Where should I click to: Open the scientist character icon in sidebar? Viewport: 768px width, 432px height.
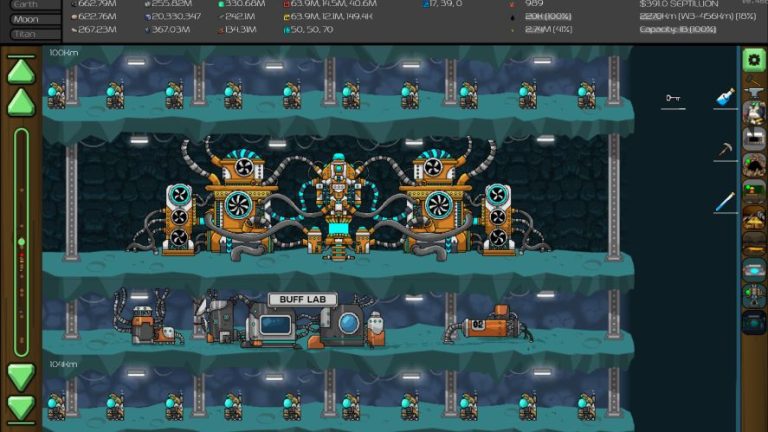coord(754,113)
